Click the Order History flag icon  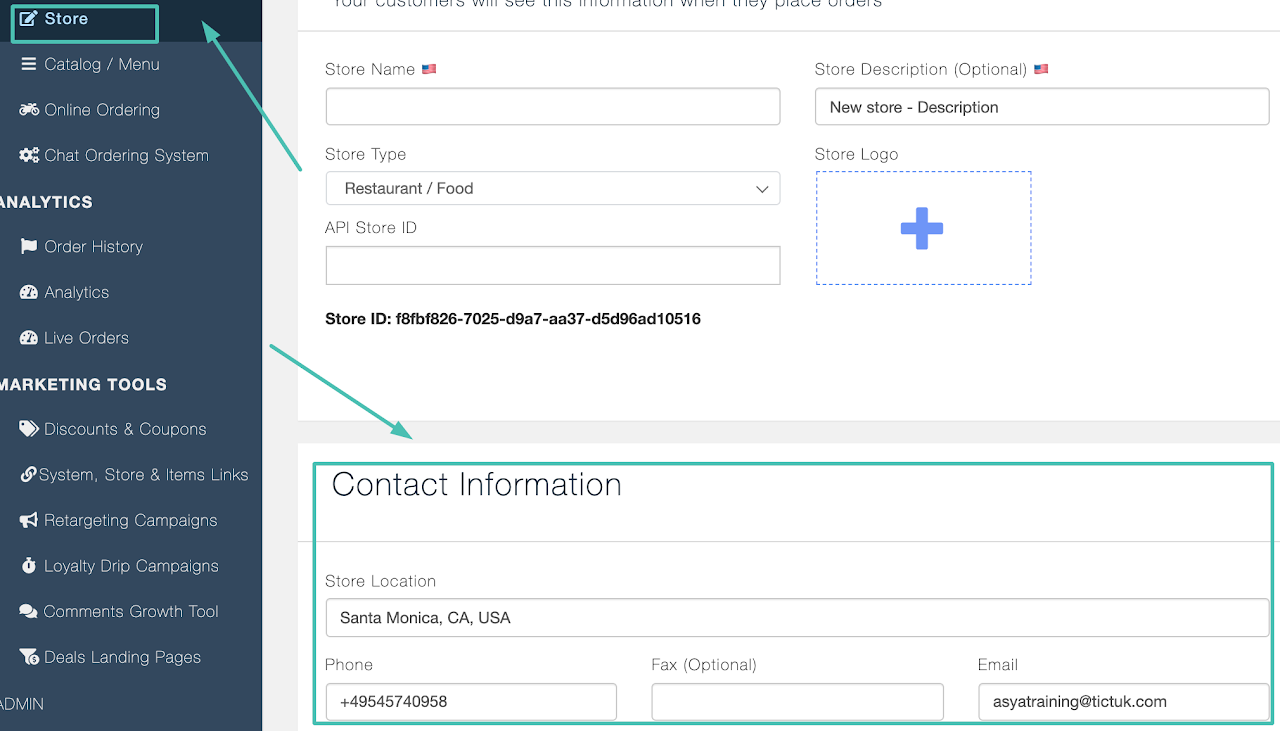(x=29, y=247)
